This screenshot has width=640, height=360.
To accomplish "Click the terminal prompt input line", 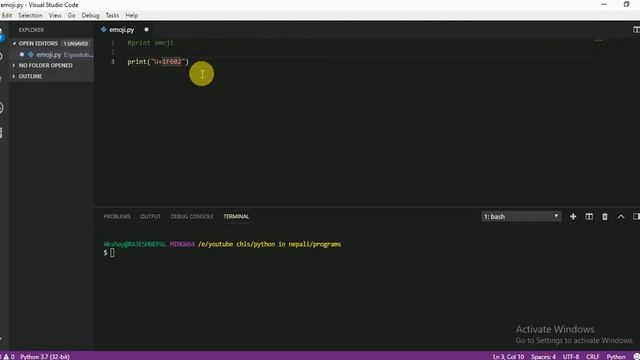I will tap(109, 253).
